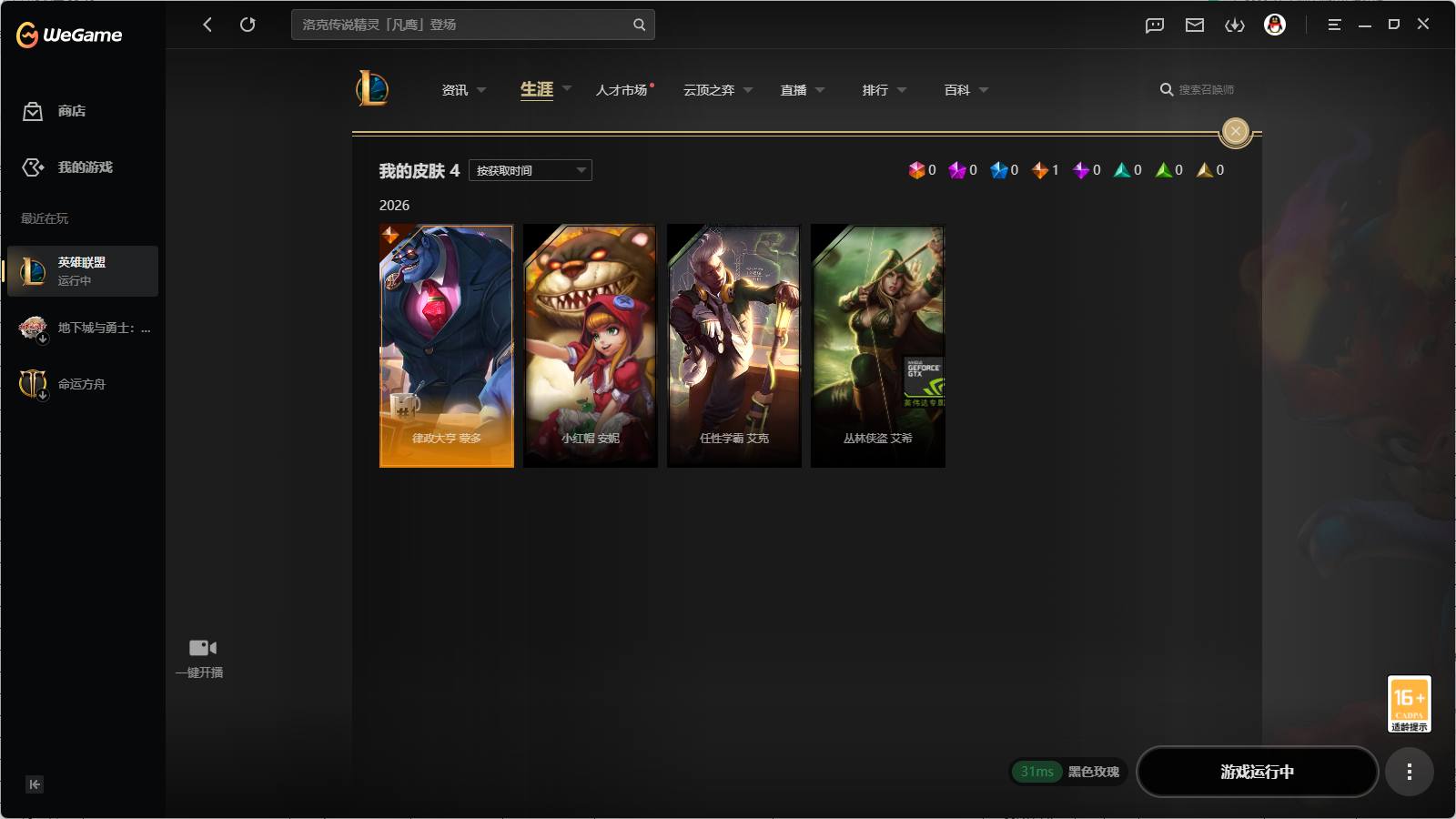Open 我的游戏 in the sidebar
The image size is (1456, 819).
86,167
